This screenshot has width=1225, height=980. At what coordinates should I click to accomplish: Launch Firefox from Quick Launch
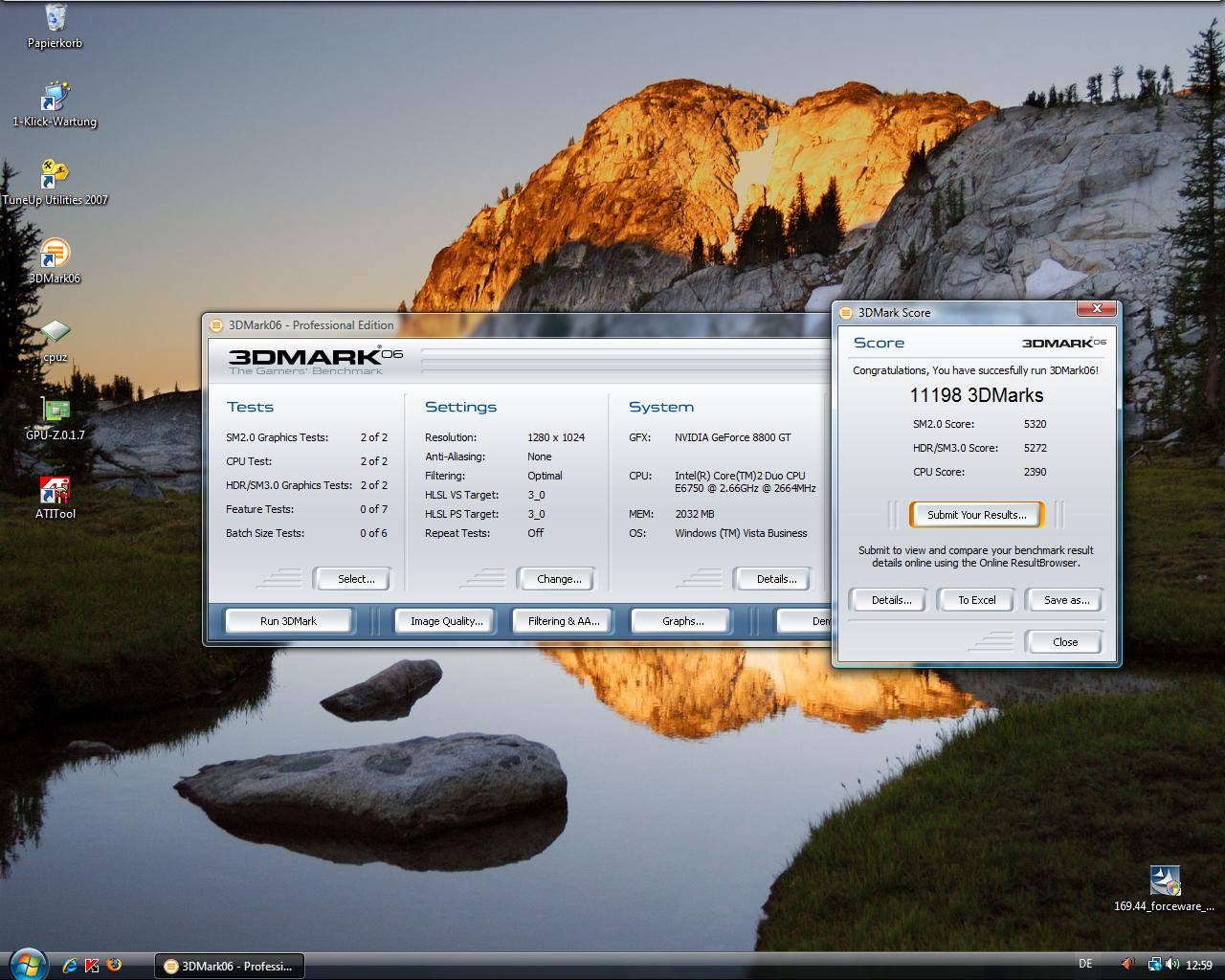tap(115, 965)
